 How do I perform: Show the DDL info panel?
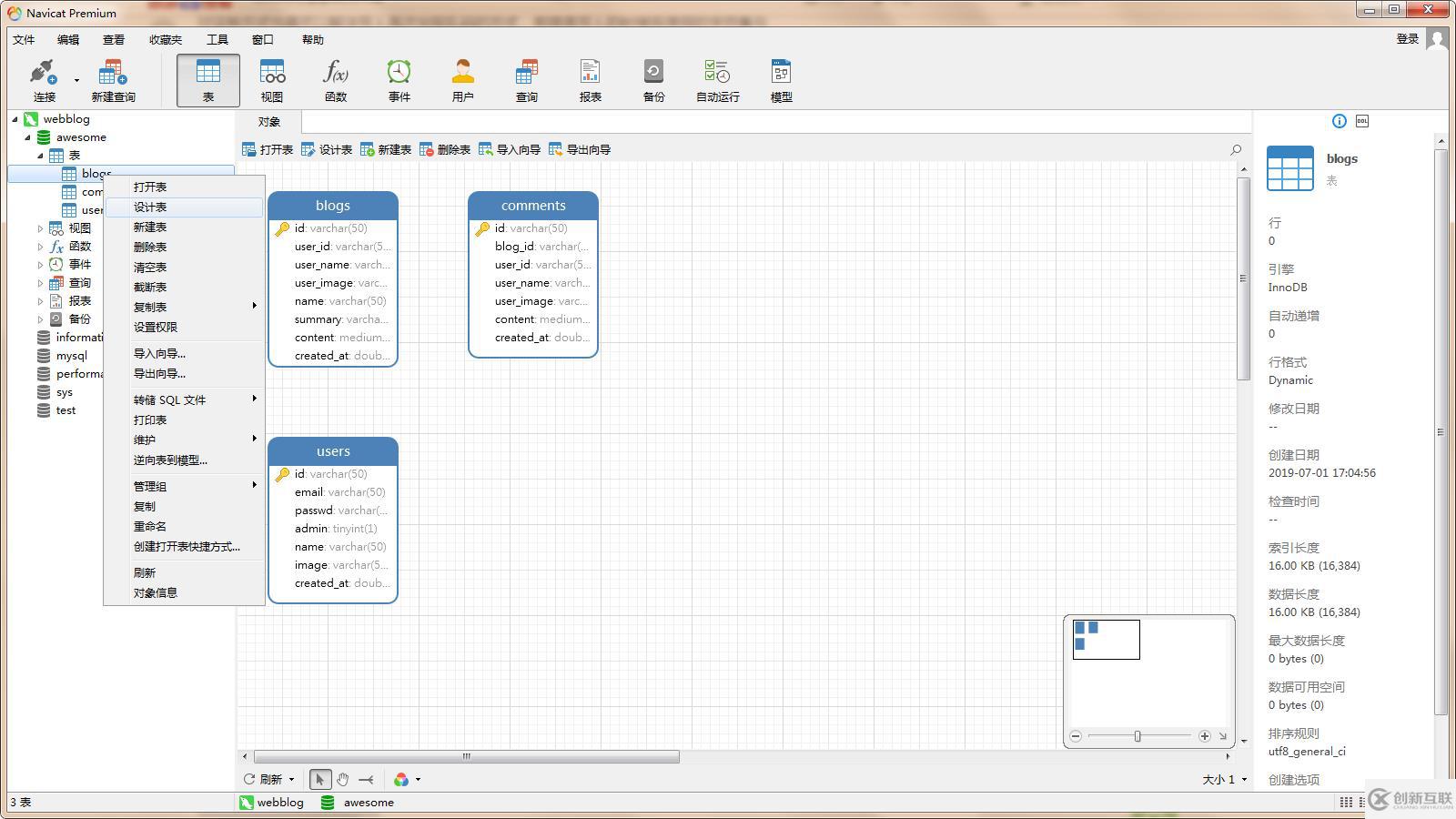(1361, 121)
